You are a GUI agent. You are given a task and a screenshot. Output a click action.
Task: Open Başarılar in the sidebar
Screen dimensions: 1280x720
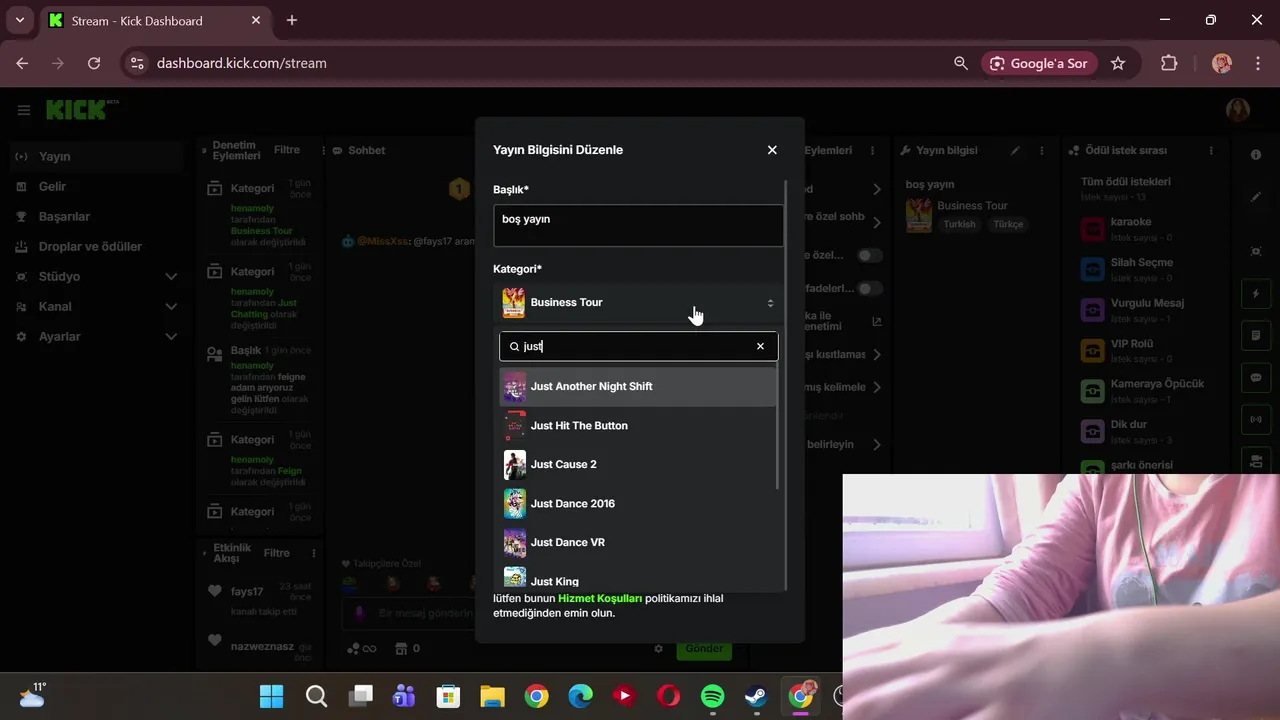96,217
